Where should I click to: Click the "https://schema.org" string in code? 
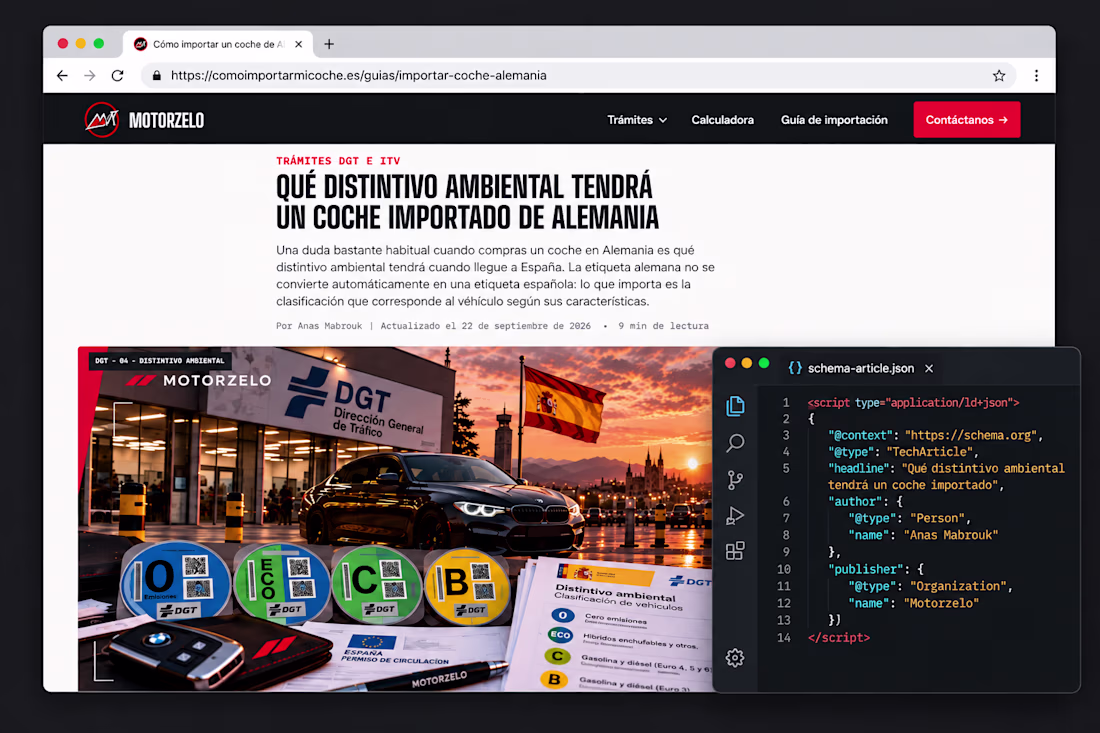pos(971,435)
